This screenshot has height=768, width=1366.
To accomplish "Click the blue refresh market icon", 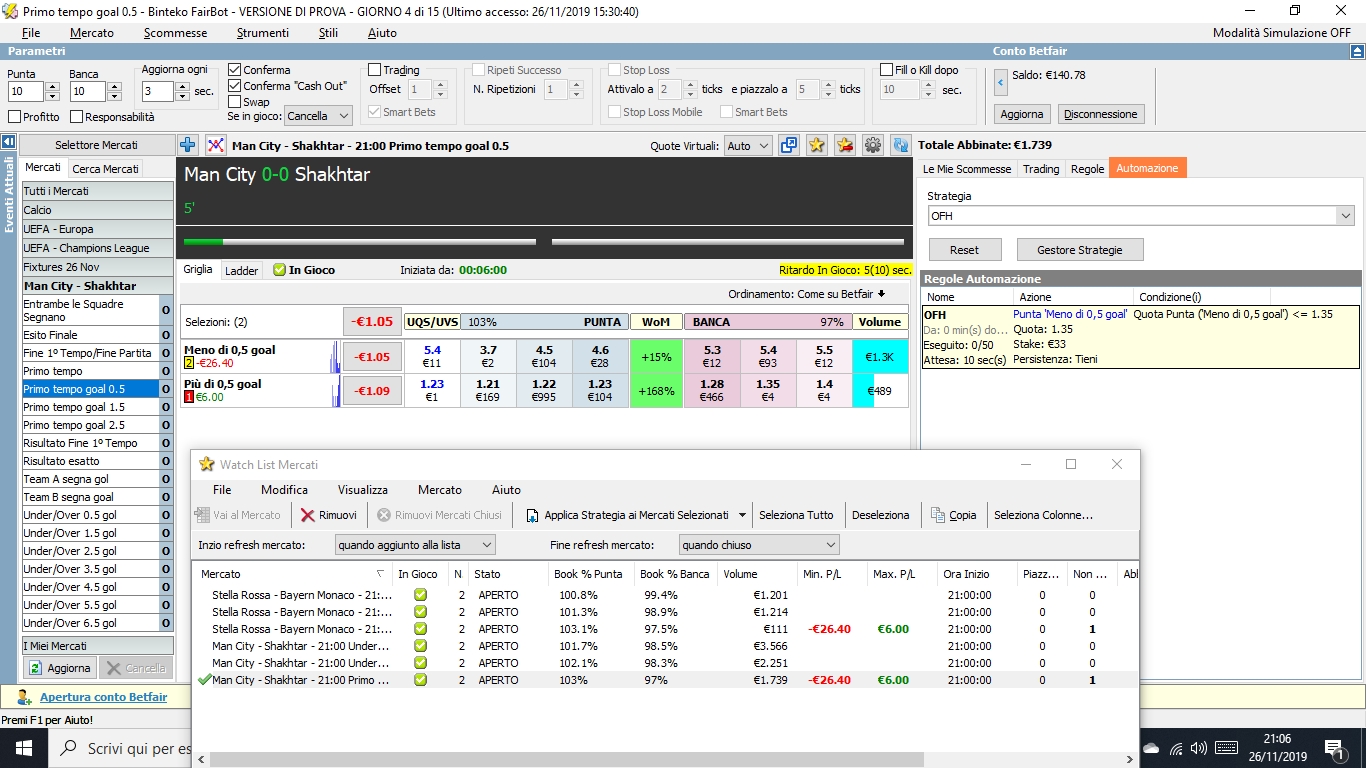I will pos(901,145).
